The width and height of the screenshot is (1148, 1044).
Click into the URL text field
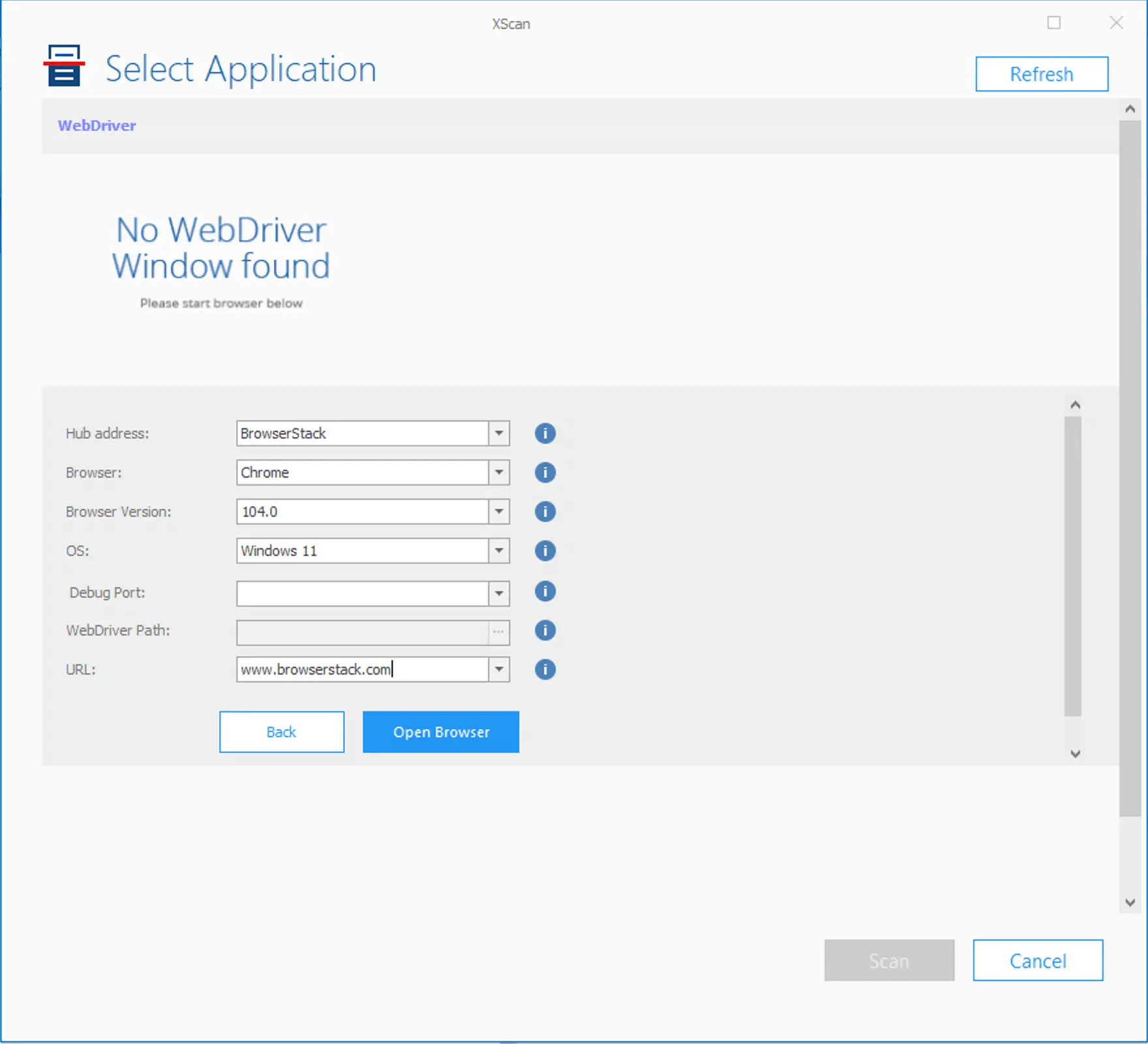pos(362,669)
